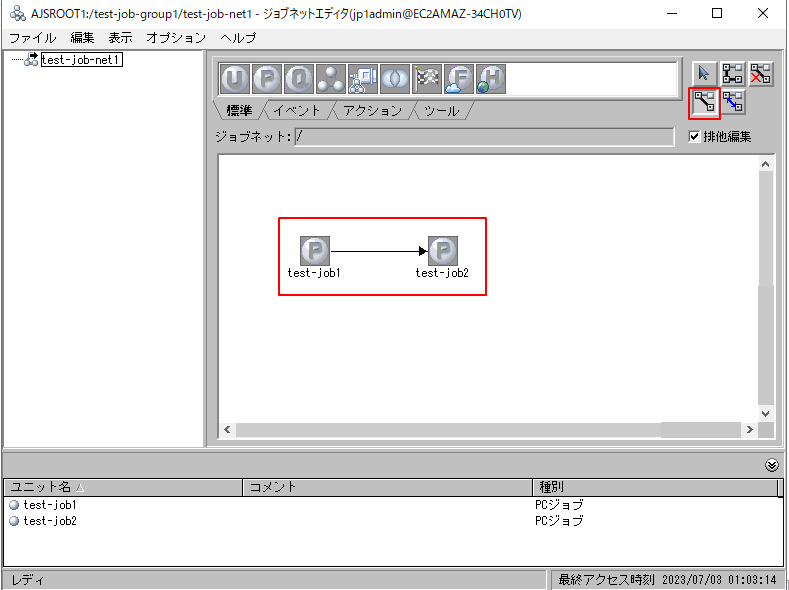Open the ヘルプ menu
The image size is (789, 590).
click(239, 38)
